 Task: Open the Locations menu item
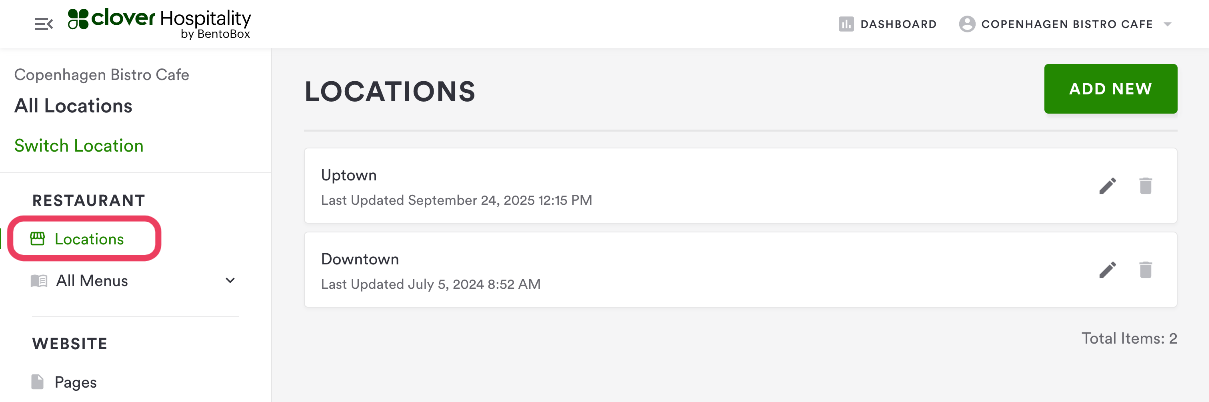click(x=89, y=239)
